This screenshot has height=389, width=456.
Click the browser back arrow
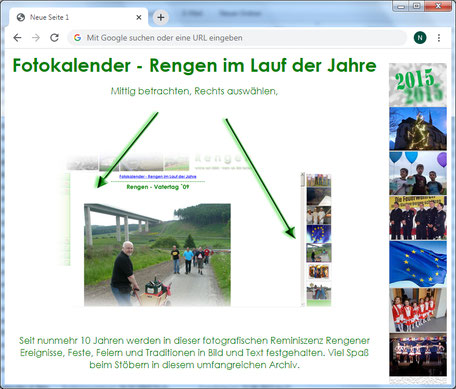[x=17, y=38]
